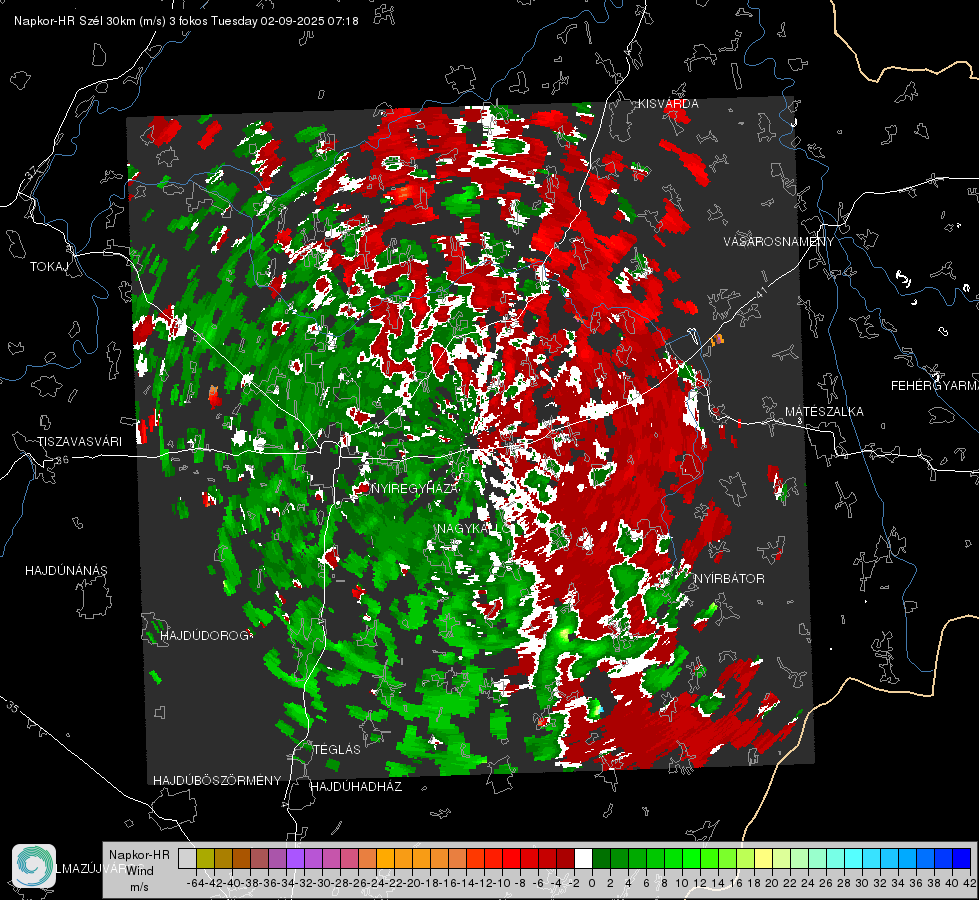Click the 0 value on legend scale
The width and height of the screenshot is (979, 900).
[592, 883]
